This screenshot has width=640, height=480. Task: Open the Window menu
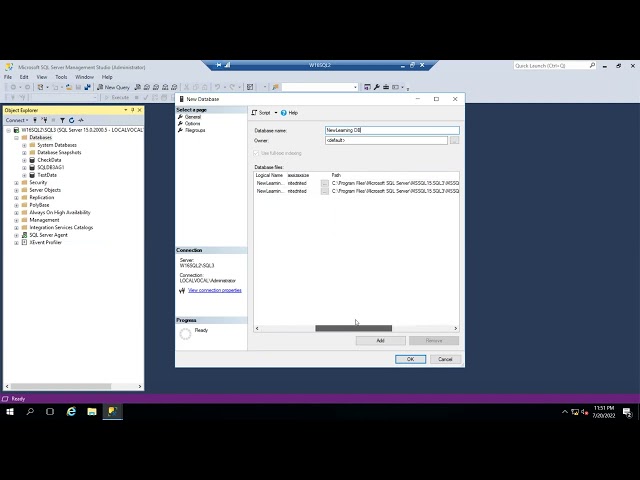pyautogui.click(x=84, y=77)
